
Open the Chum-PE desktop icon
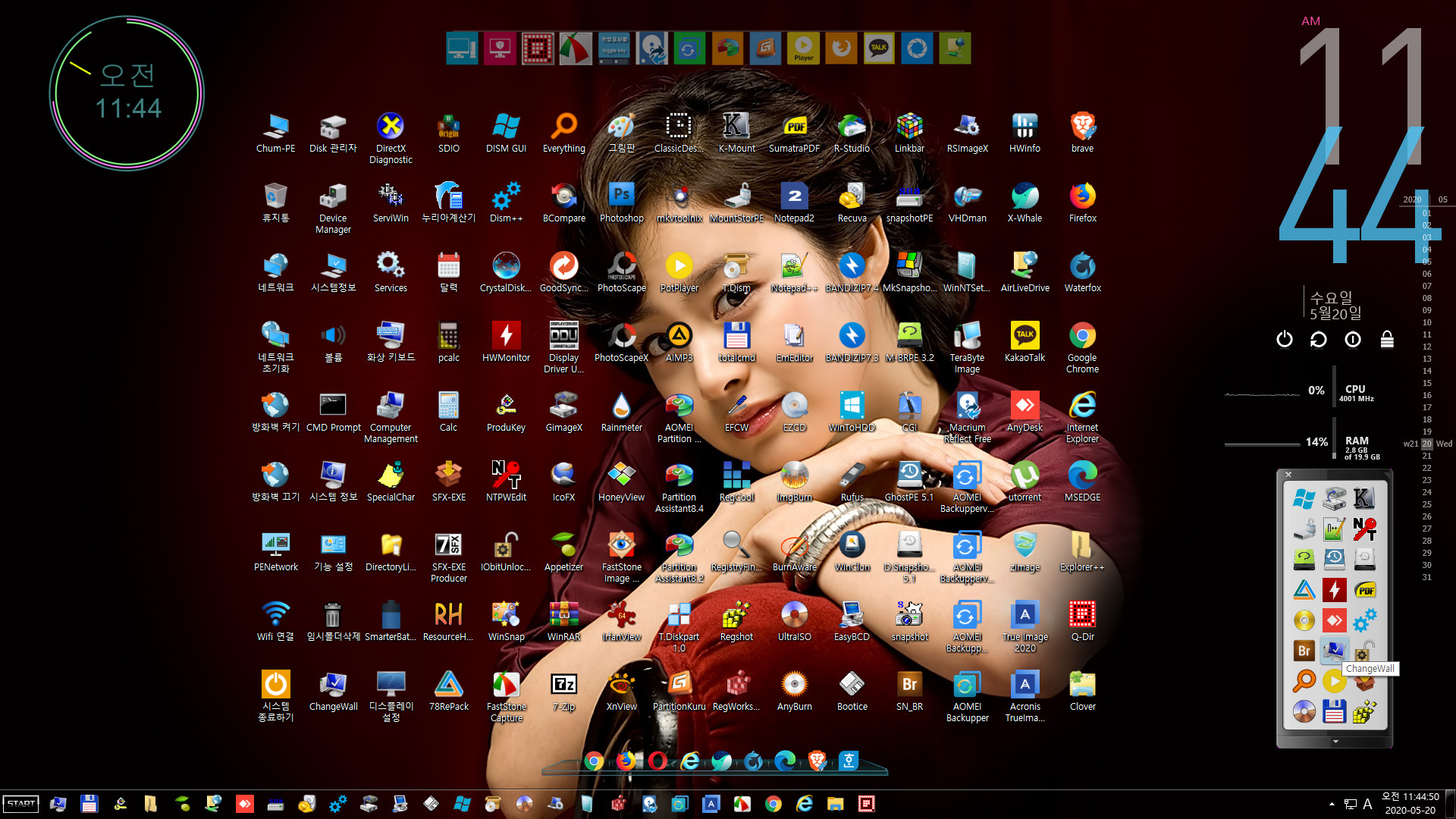275,133
